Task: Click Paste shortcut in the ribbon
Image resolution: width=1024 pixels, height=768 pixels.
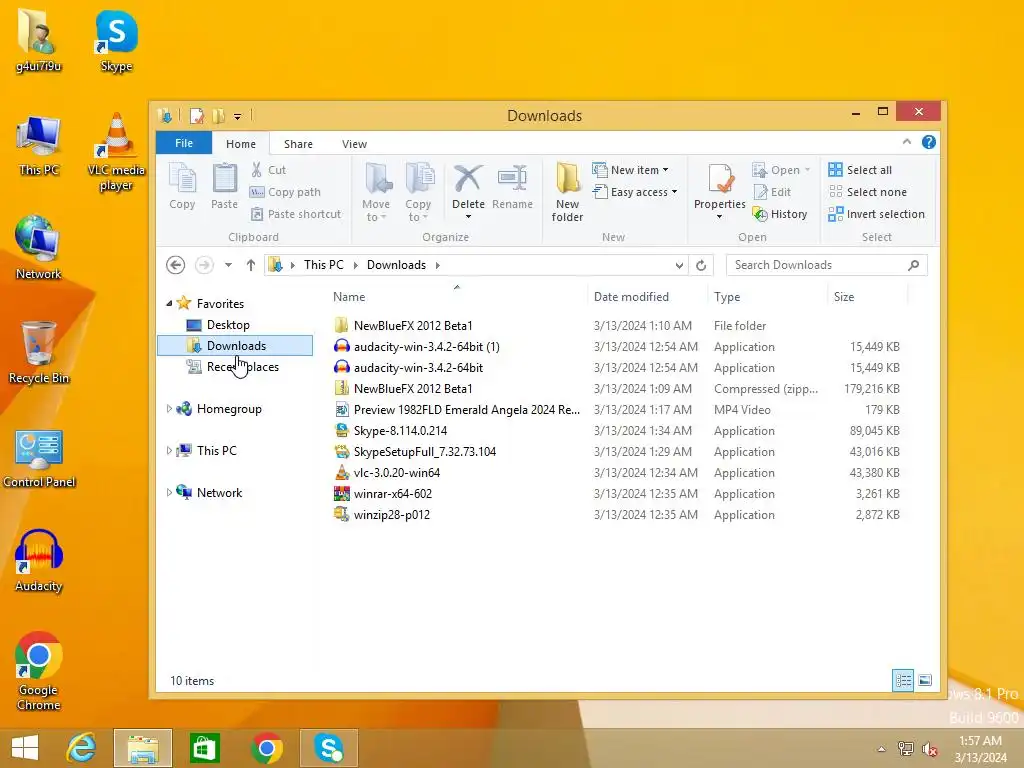Action: tap(296, 214)
